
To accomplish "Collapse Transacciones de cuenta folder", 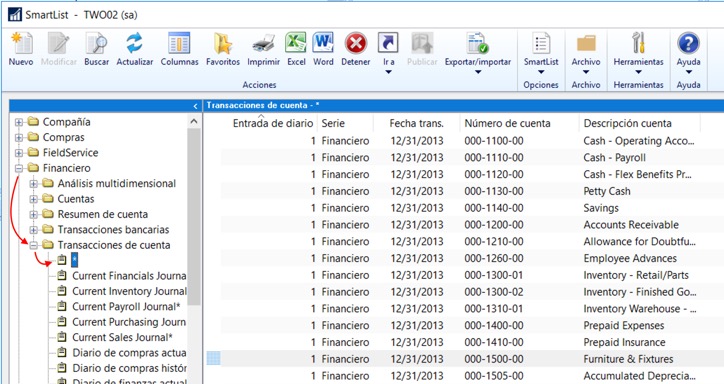I will pyautogui.click(x=34, y=245).
